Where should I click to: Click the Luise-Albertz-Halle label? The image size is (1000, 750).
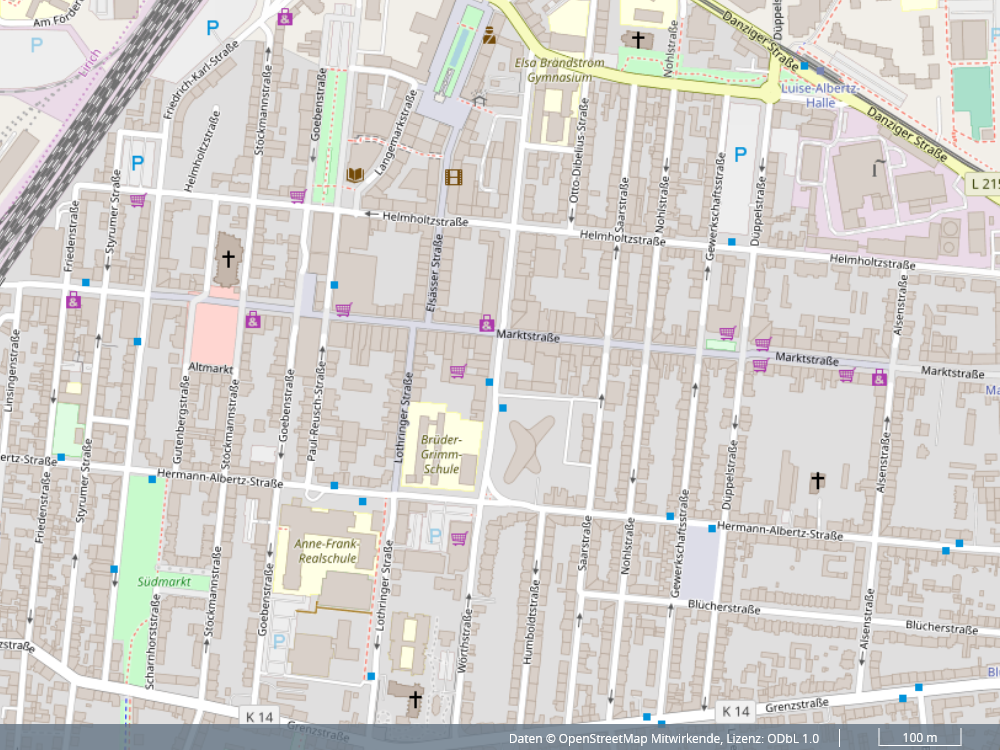tap(820, 95)
